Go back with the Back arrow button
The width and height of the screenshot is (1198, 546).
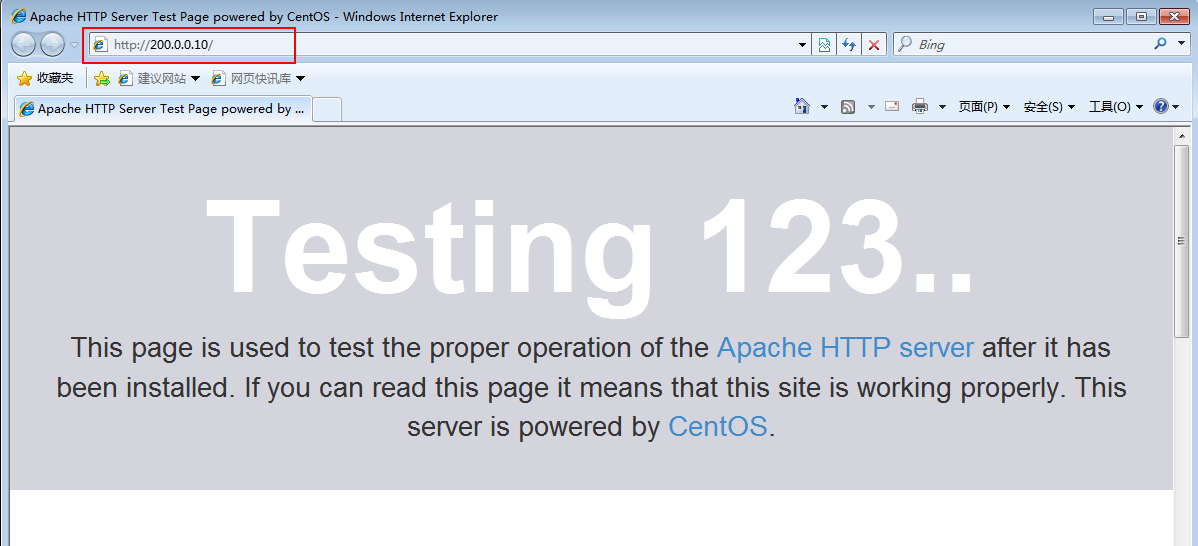(x=24, y=45)
